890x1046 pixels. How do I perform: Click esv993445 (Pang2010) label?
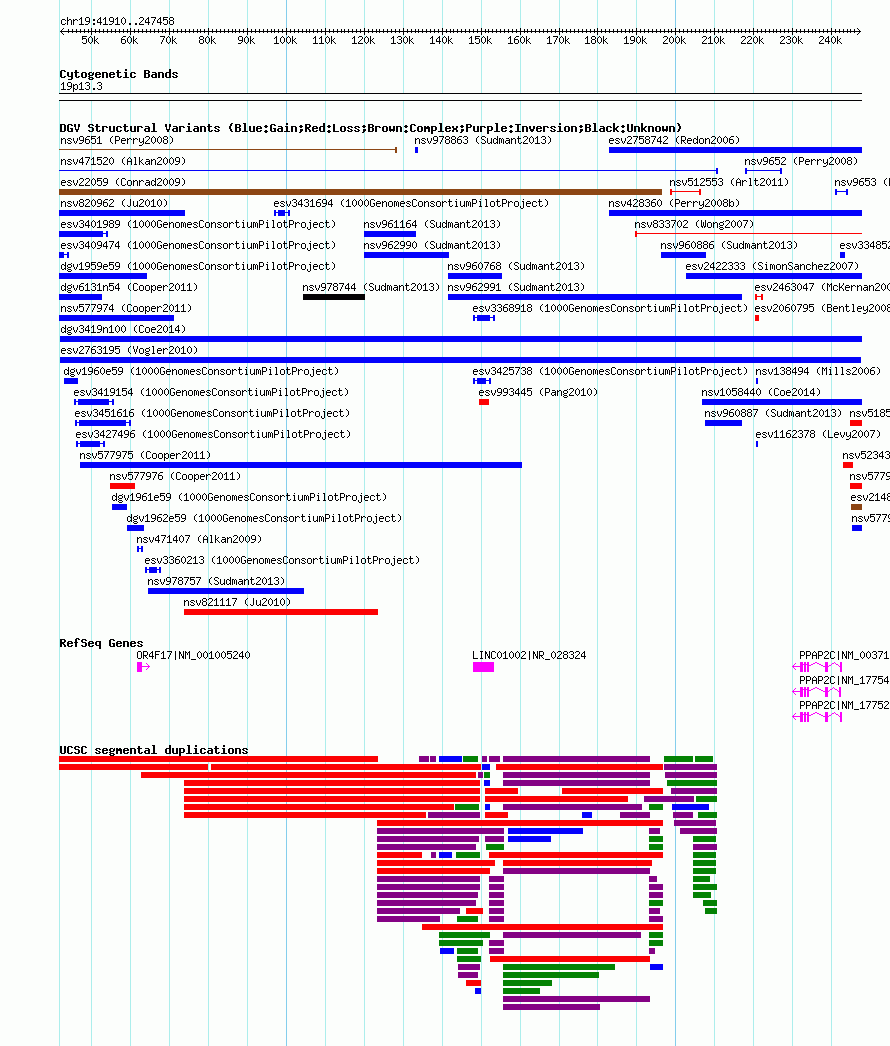[x=538, y=392]
